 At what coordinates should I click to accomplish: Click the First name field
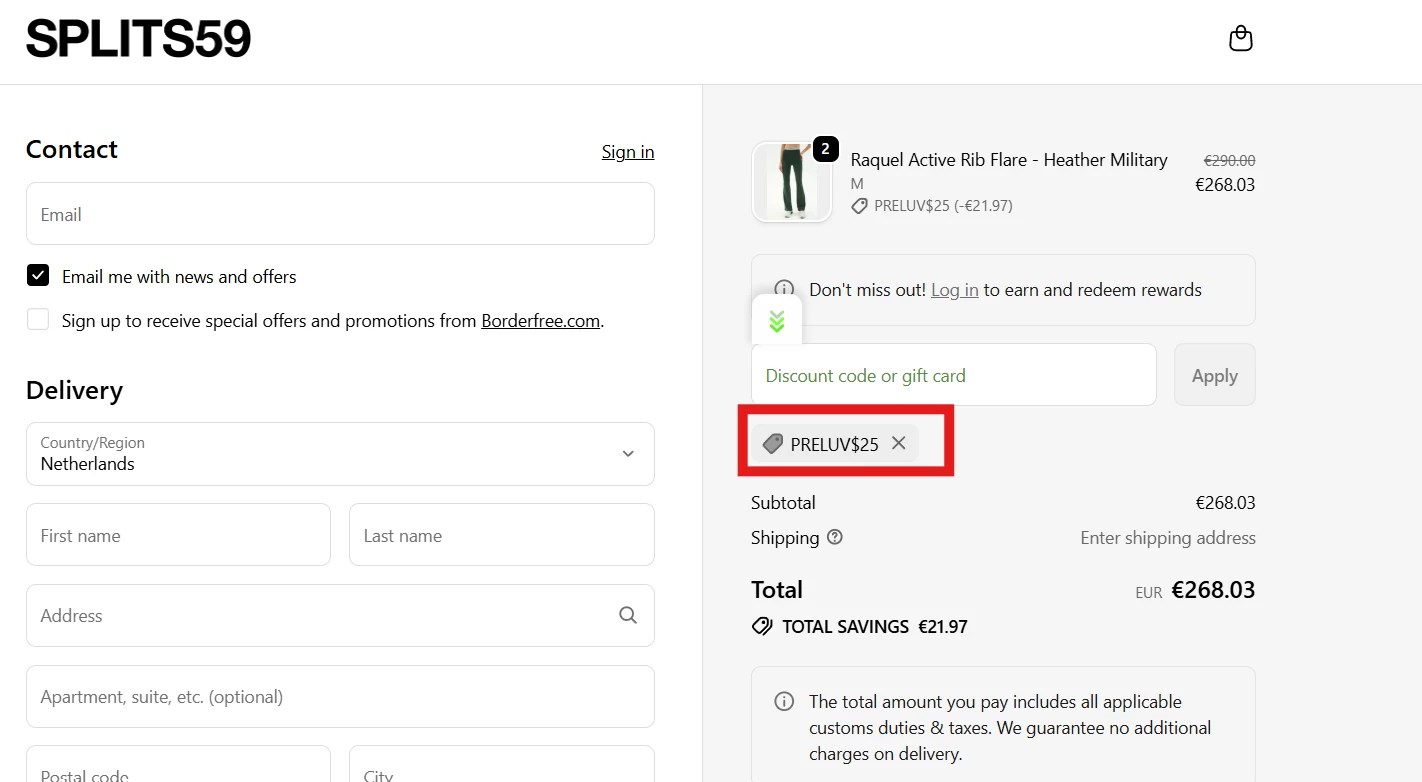pos(178,535)
